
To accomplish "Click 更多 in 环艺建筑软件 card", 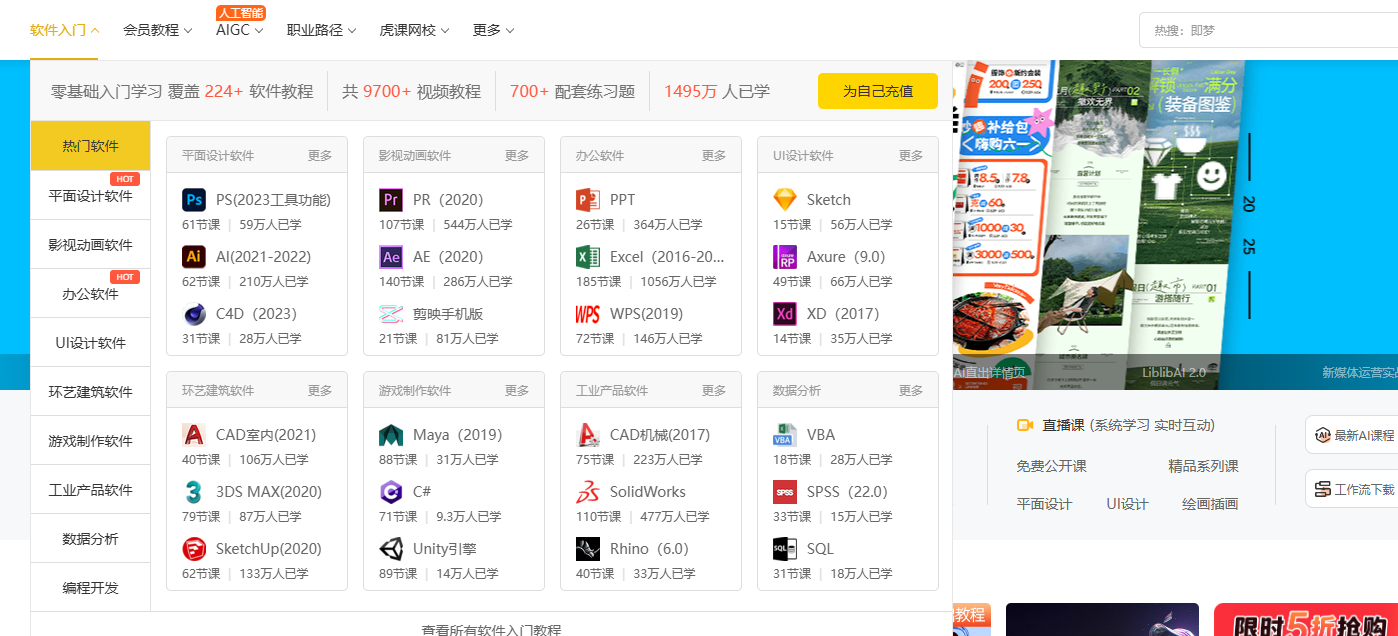I will 320,391.
